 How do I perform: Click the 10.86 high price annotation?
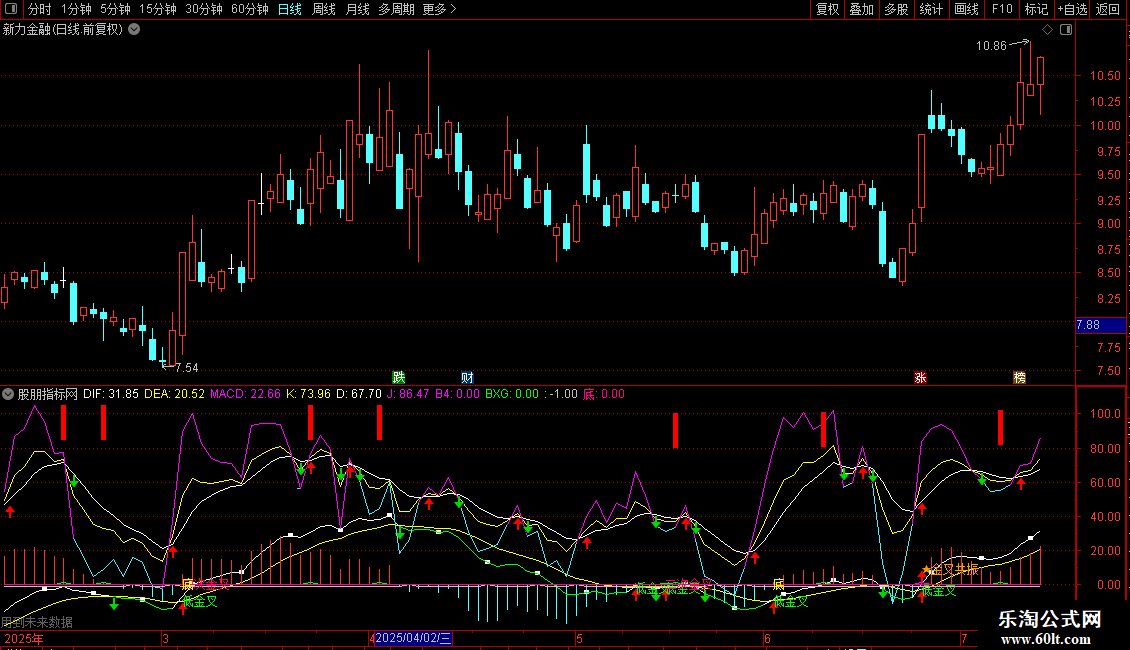pyautogui.click(x=991, y=46)
